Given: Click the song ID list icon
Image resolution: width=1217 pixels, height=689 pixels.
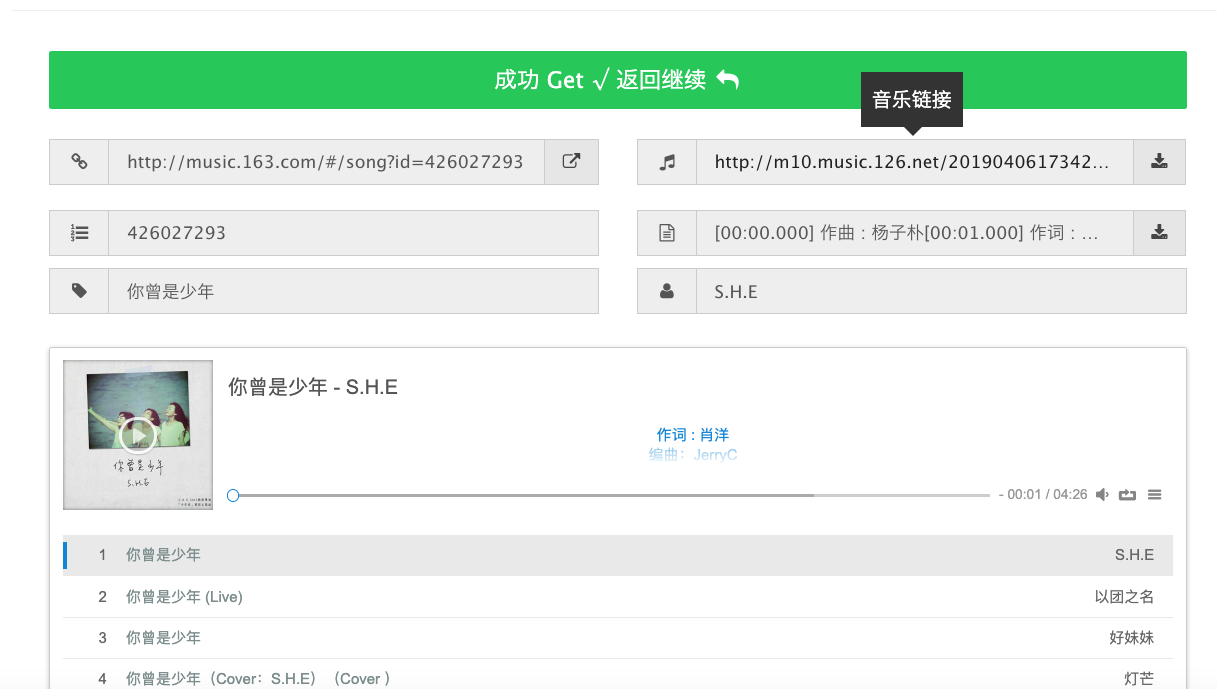Looking at the screenshot, I should point(79,233).
